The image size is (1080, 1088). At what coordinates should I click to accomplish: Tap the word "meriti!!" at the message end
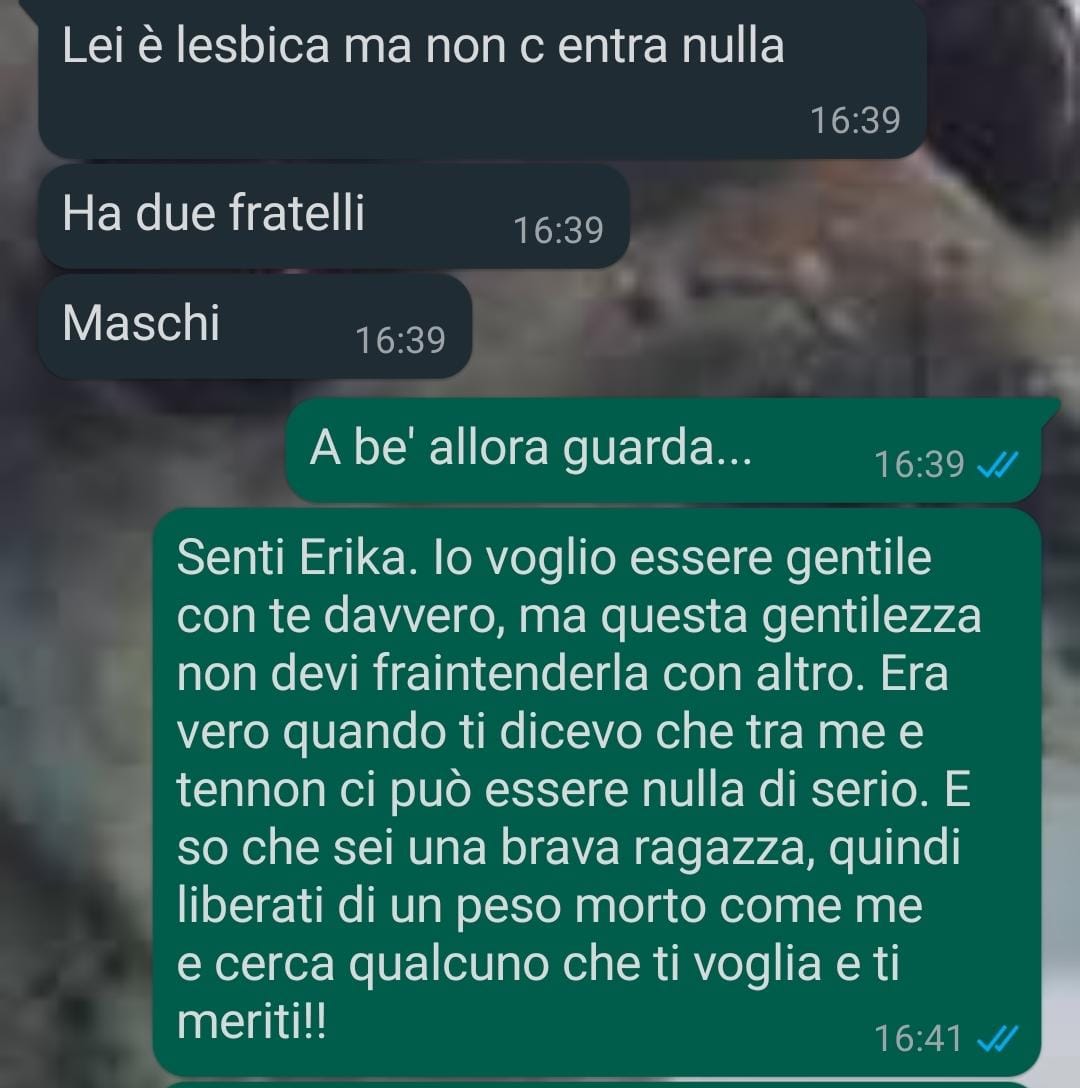tap(251, 1022)
